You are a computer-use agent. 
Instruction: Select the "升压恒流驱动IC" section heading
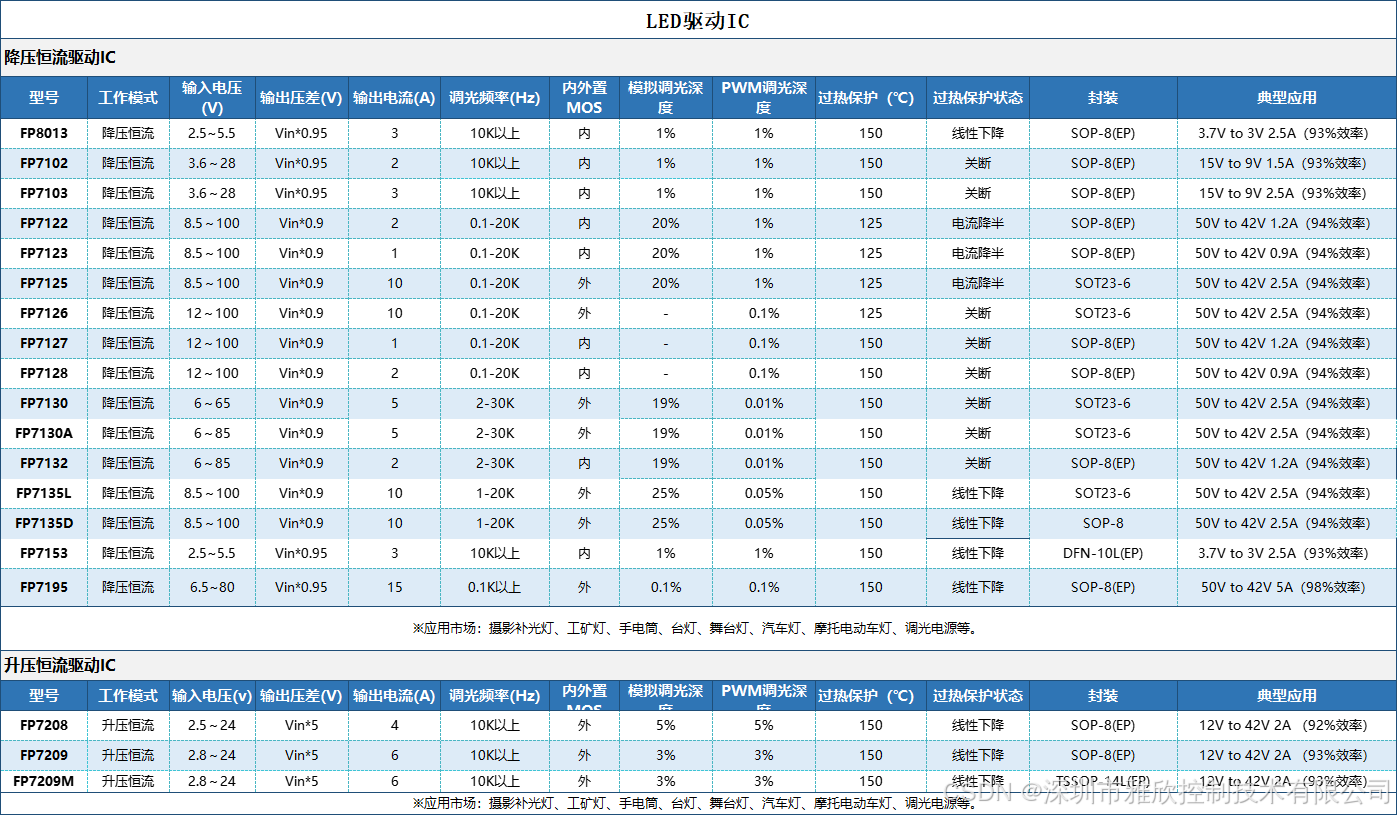60,665
